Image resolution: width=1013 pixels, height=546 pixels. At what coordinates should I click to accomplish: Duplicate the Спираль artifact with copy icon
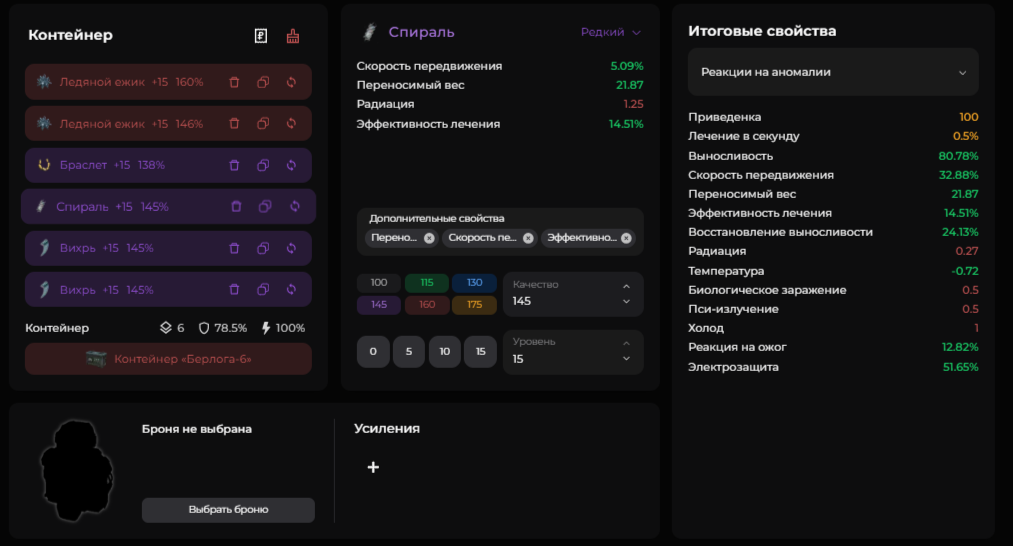click(x=265, y=207)
